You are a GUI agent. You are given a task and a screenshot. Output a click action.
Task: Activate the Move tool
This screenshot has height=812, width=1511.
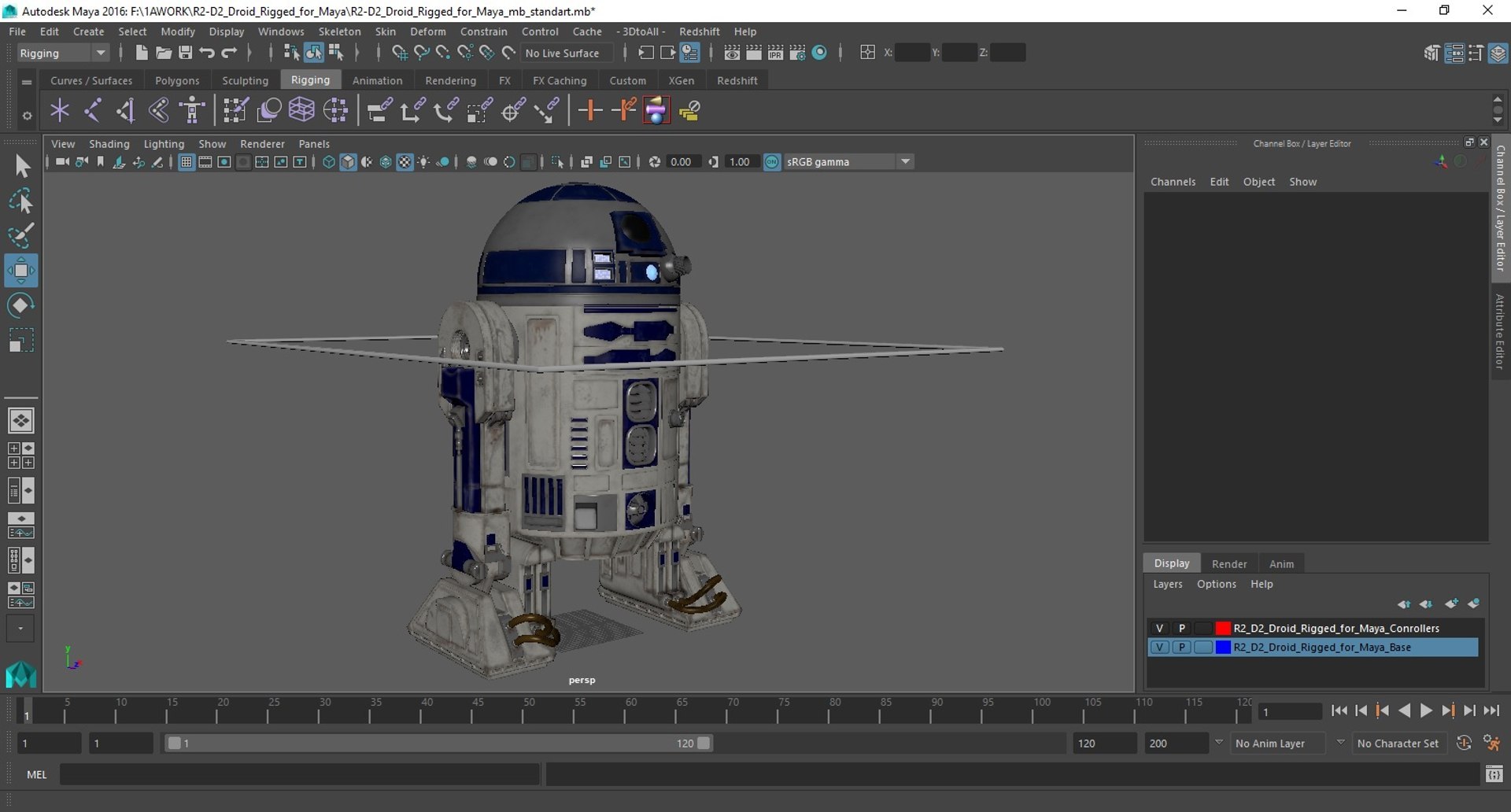point(21,270)
